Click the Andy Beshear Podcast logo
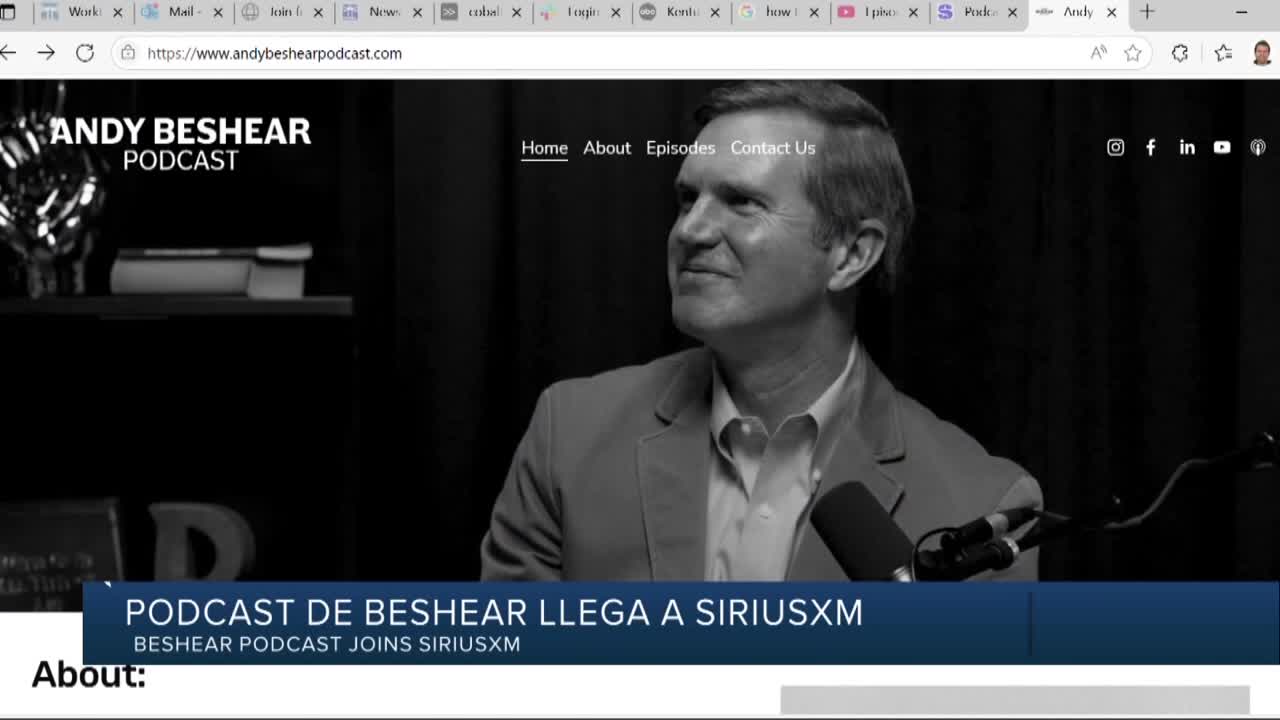This screenshot has width=1280, height=720. [180, 144]
